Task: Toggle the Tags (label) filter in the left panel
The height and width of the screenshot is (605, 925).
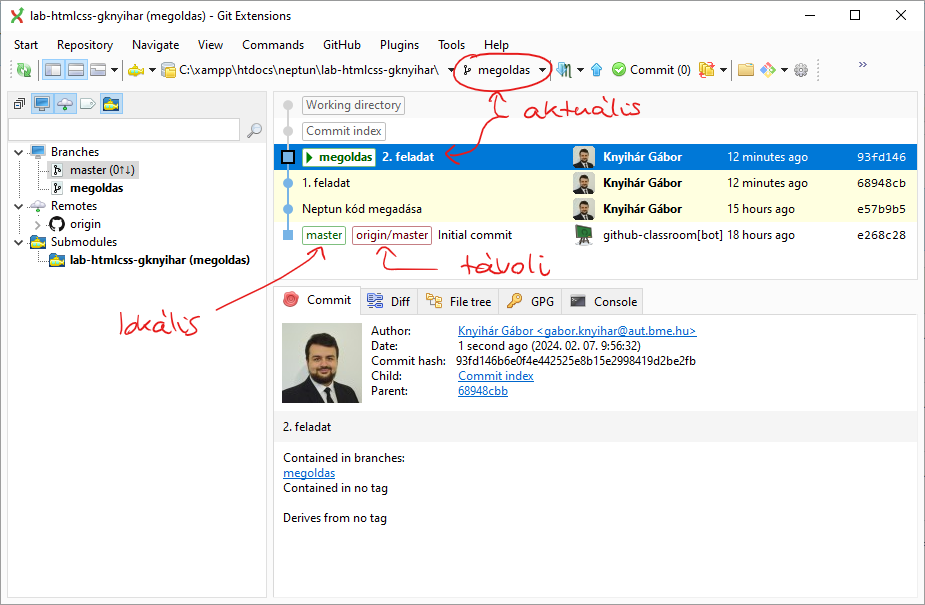Action: 88,104
